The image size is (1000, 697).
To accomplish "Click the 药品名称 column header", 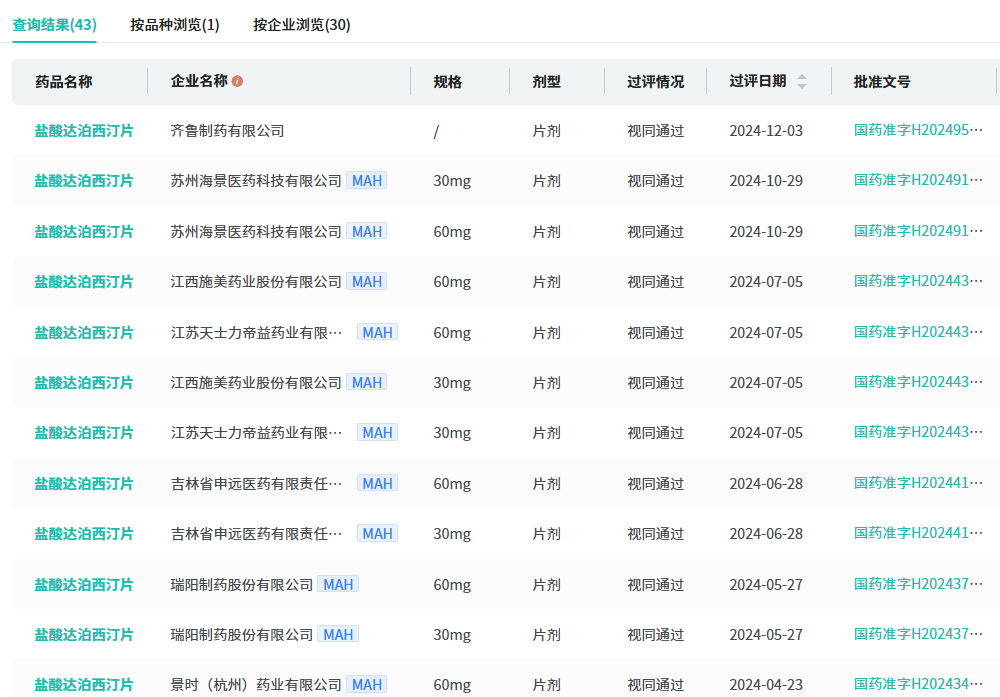I will click(x=64, y=82).
